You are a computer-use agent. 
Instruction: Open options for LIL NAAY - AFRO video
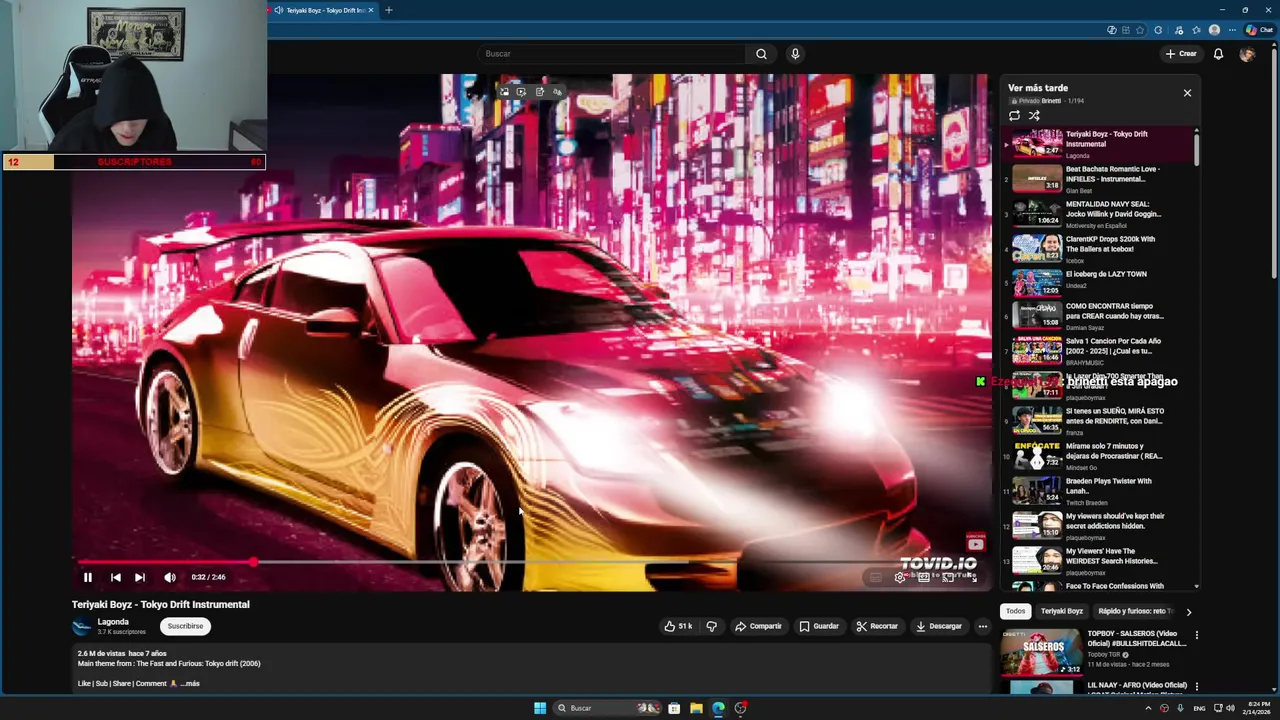[x=1196, y=687]
